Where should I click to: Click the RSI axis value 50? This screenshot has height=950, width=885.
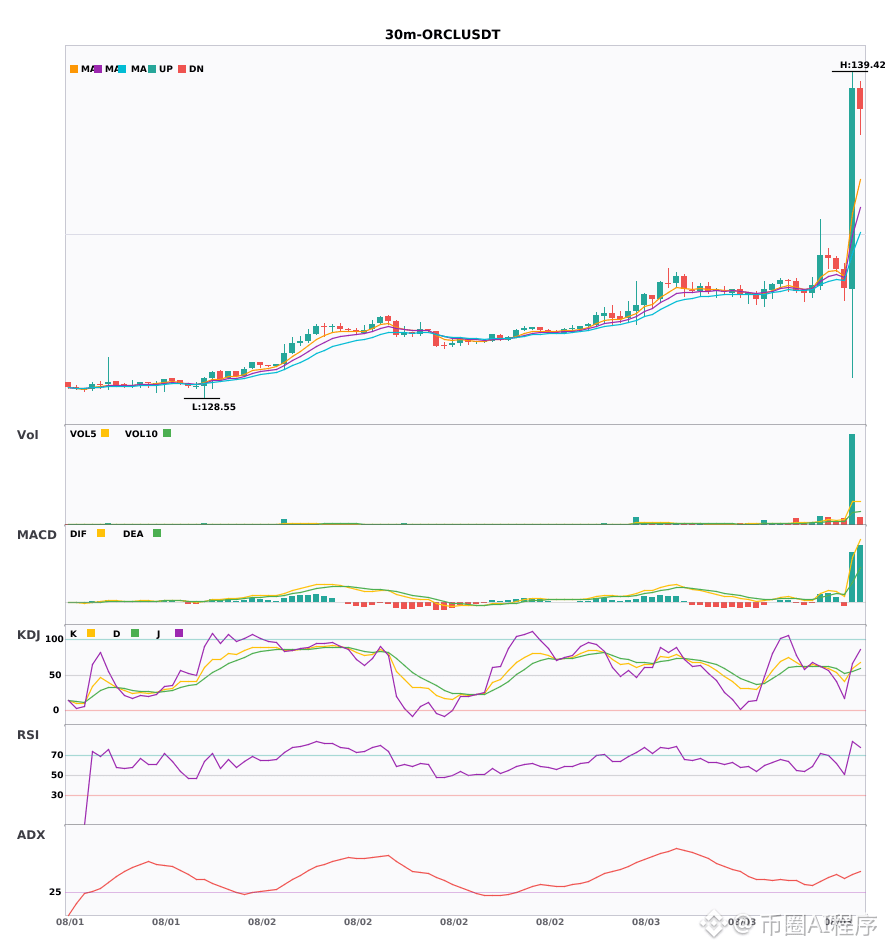pos(57,775)
